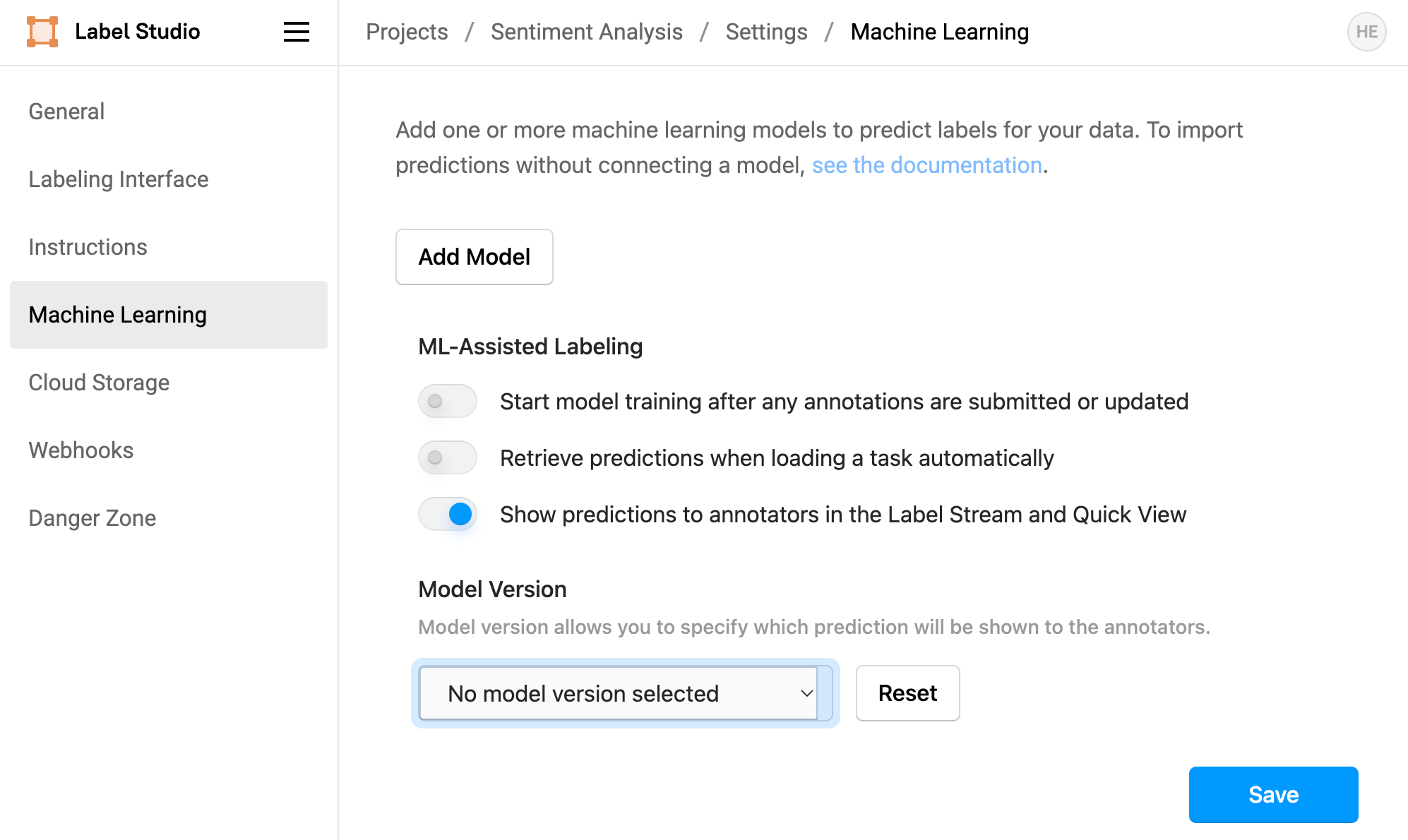This screenshot has height=840, width=1408.
Task: Follow the see the documentation link
Action: (926, 165)
